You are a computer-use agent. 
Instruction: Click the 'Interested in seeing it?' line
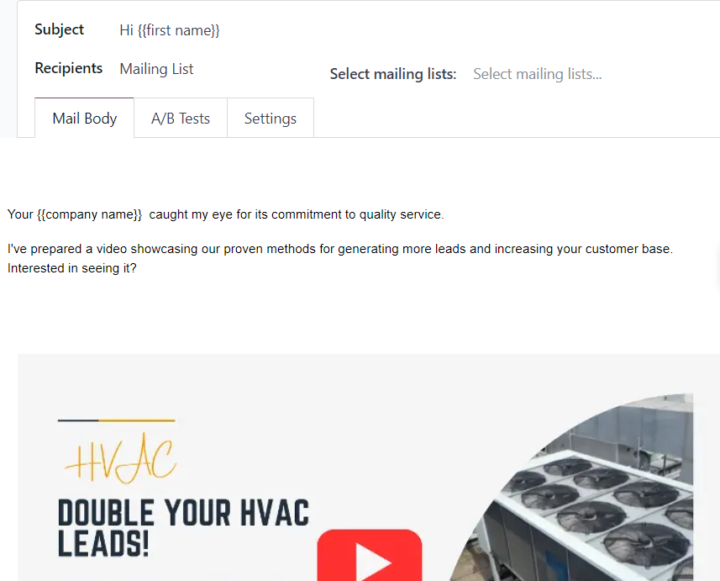pos(72,268)
